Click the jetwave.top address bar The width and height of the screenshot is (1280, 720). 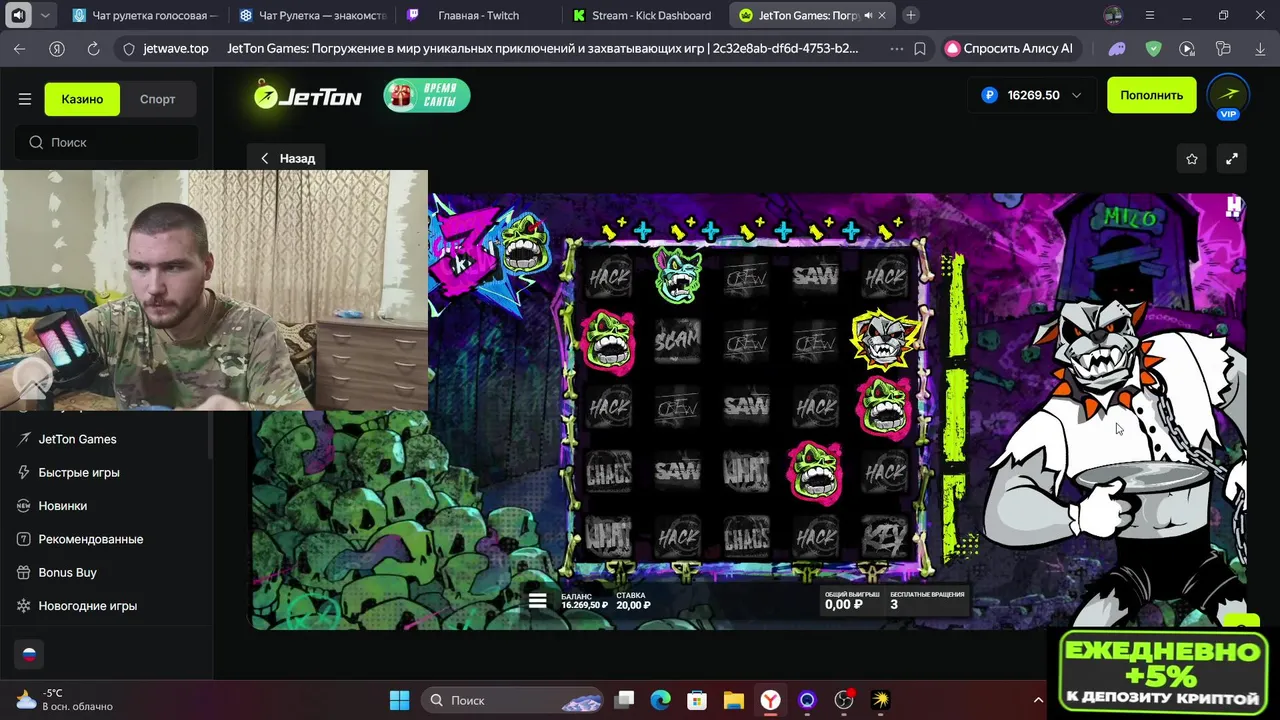pos(175,48)
